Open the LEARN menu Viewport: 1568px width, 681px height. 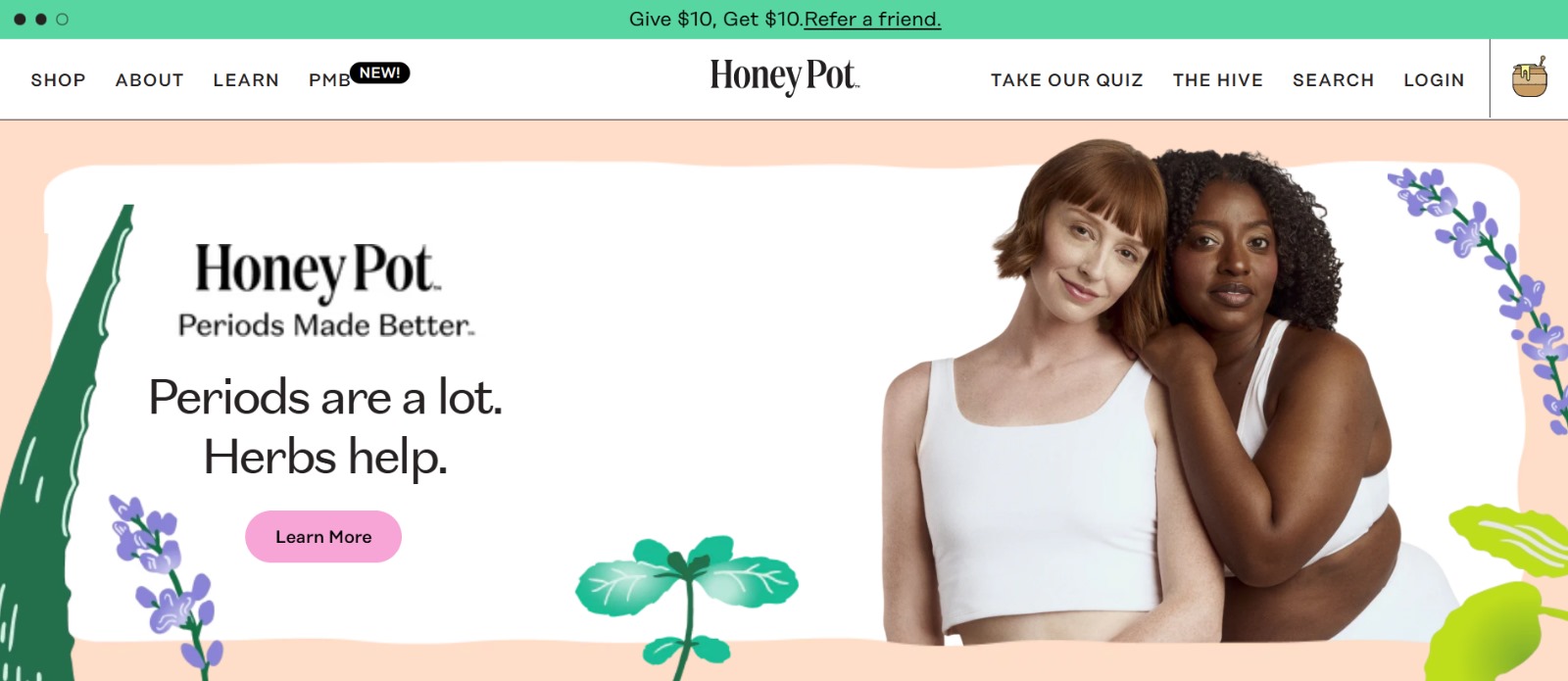(246, 80)
